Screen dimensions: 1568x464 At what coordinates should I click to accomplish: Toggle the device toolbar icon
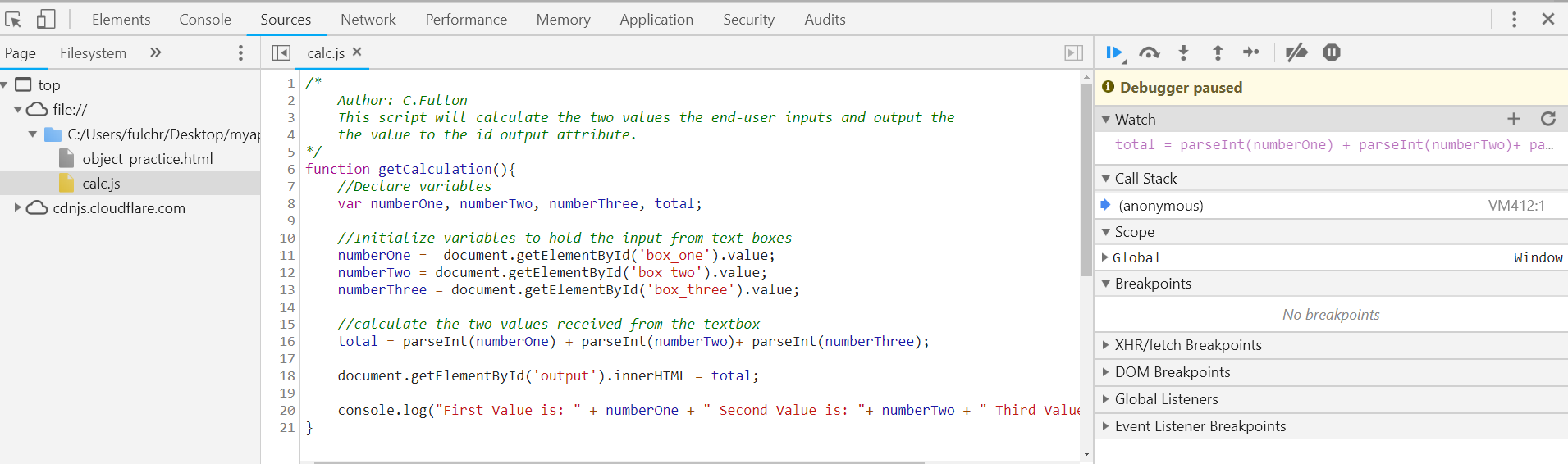click(x=46, y=19)
